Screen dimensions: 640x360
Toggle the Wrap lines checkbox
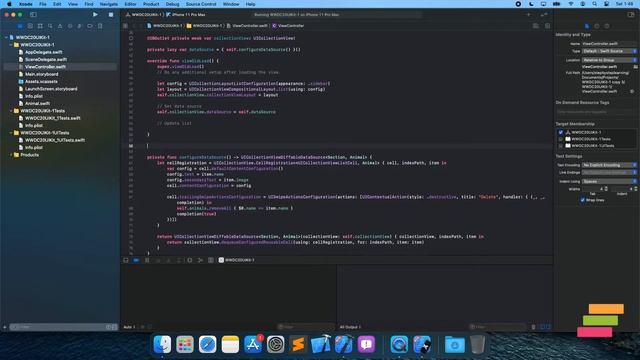(582, 200)
